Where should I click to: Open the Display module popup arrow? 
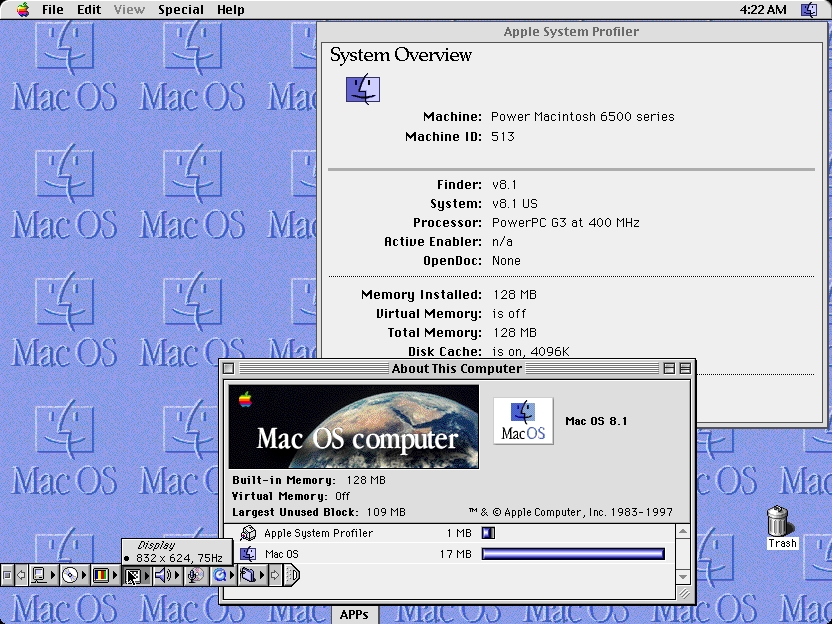147,575
